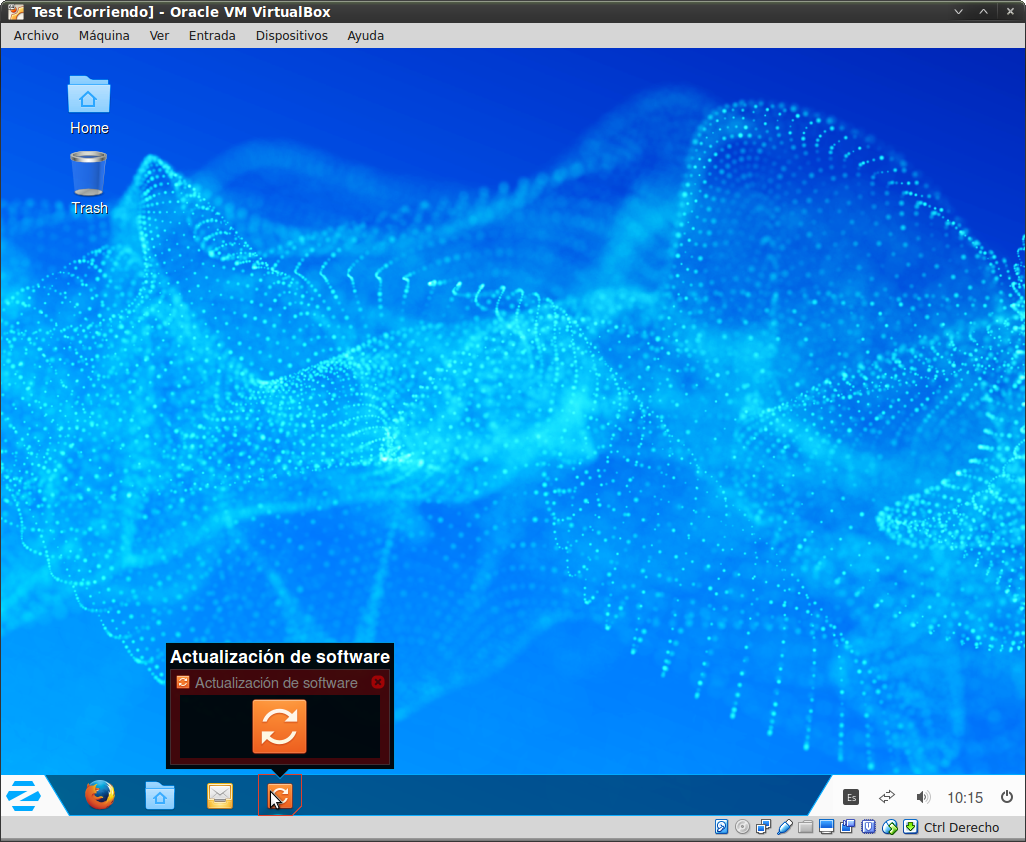Open the power menu in system tray
The image size is (1026, 842).
(x=1006, y=797)
